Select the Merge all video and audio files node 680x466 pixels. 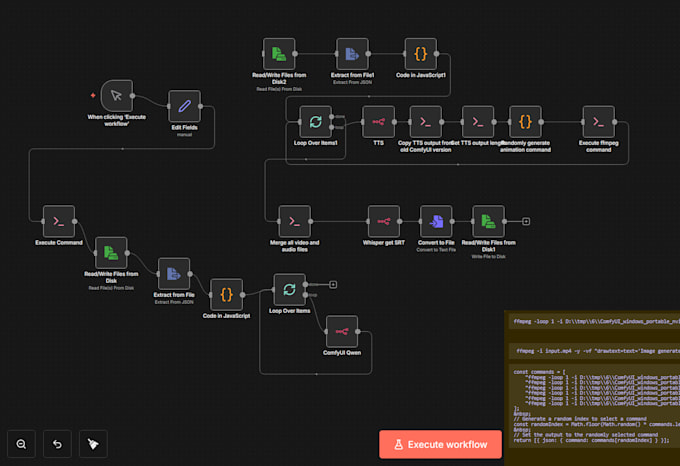tap(294, 222)
